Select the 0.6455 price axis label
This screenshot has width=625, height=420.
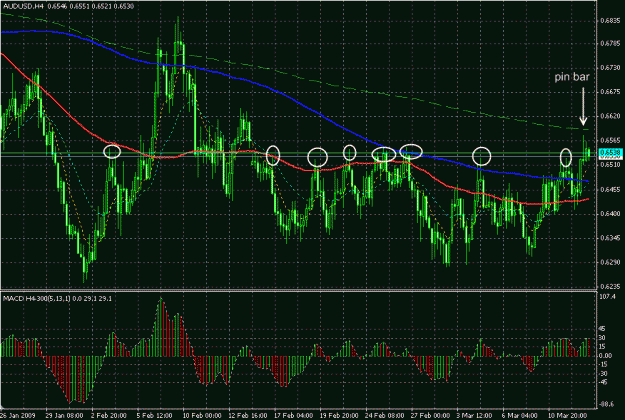610,190
